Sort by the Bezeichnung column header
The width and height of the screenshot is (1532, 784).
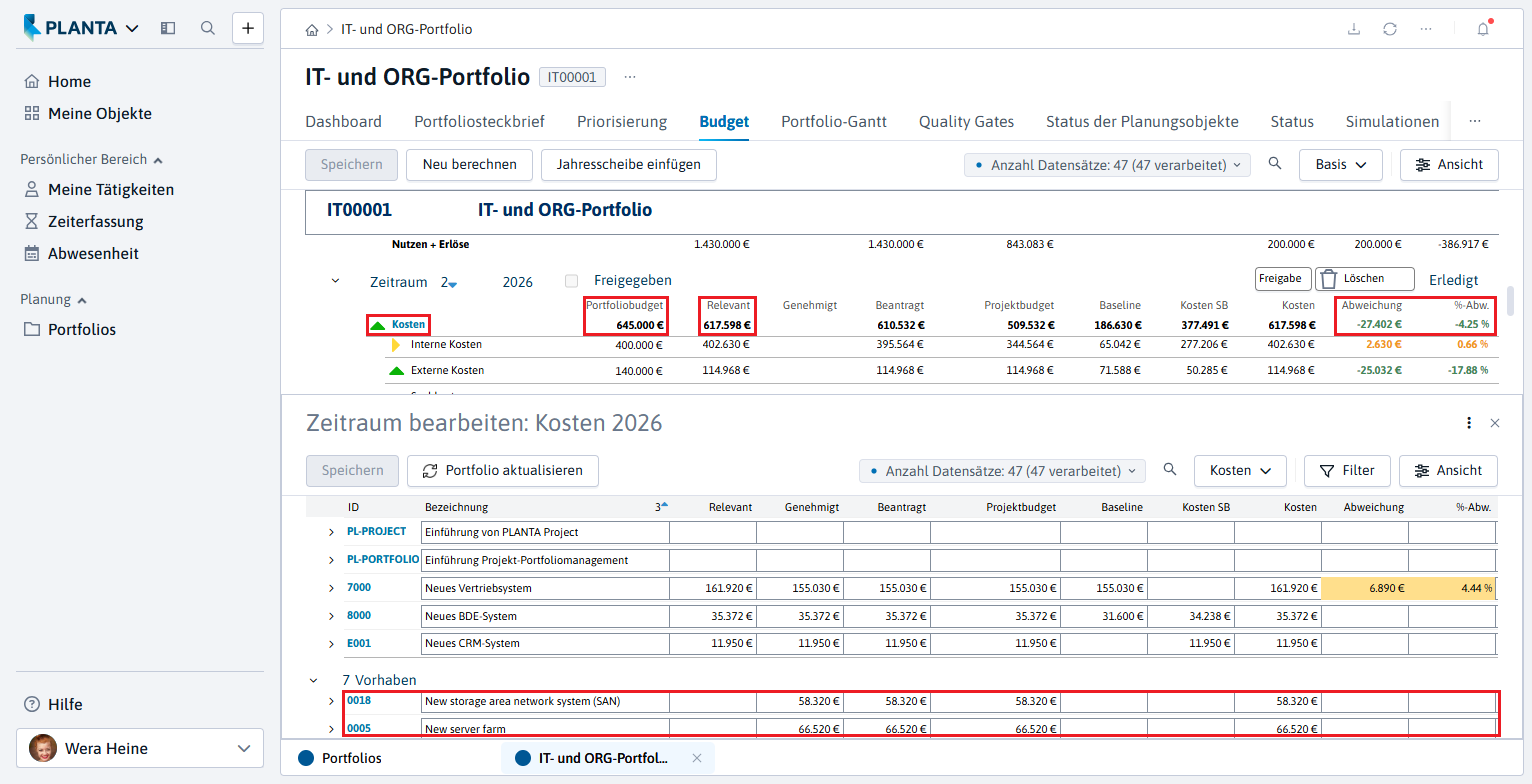pos(456,507)
